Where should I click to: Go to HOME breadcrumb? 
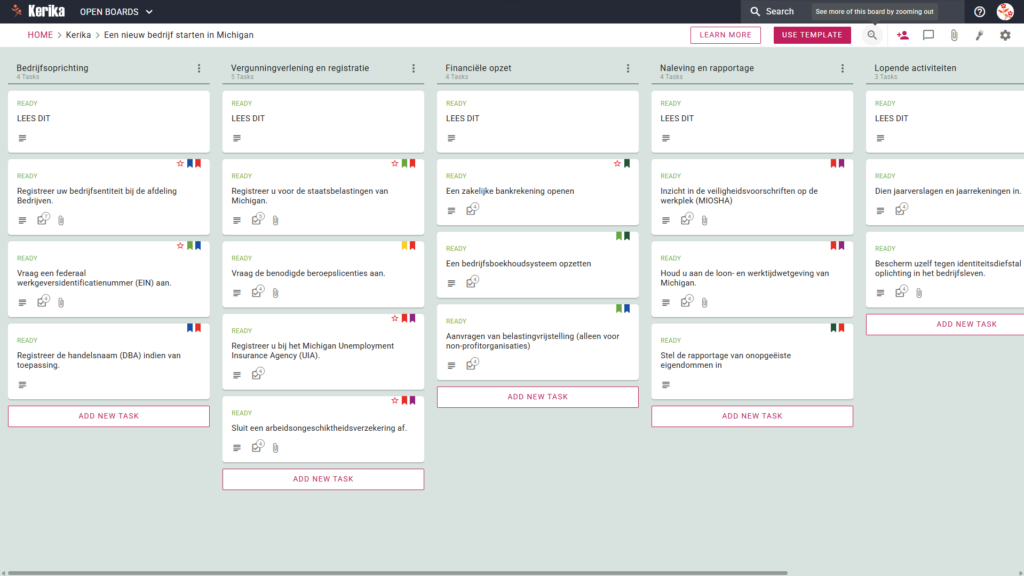40,35
